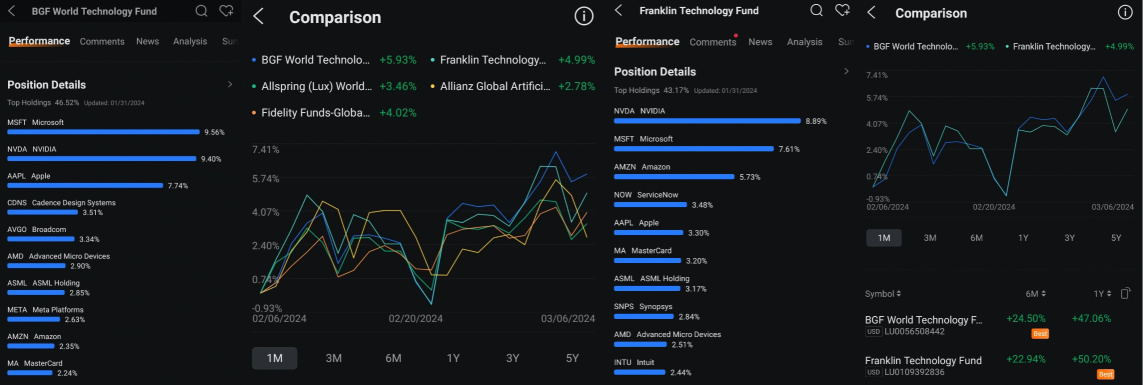Click the copy icon beside 1Y column
This screenshot has width=1143, height=385.
click(1126, 293)
